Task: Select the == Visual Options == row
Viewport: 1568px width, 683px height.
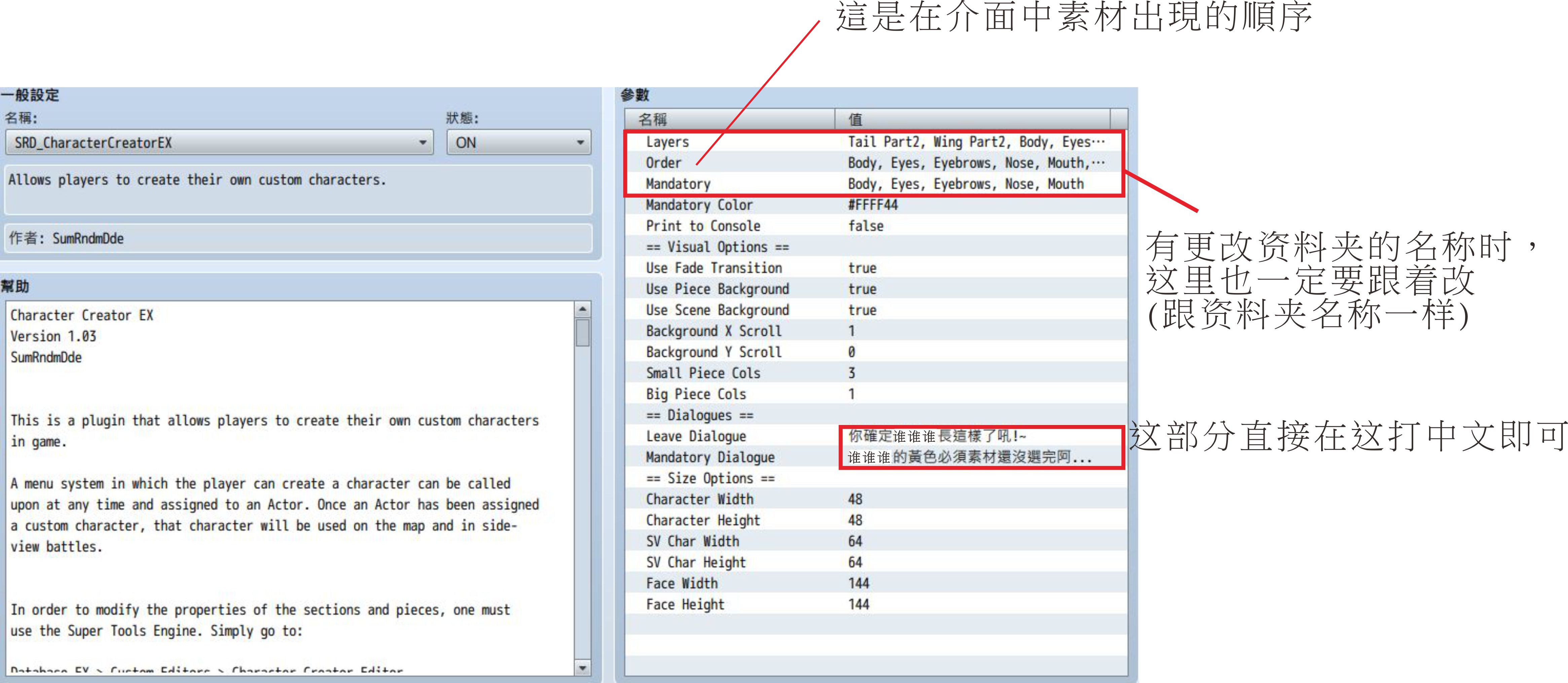Action: (x=876, y=247)
